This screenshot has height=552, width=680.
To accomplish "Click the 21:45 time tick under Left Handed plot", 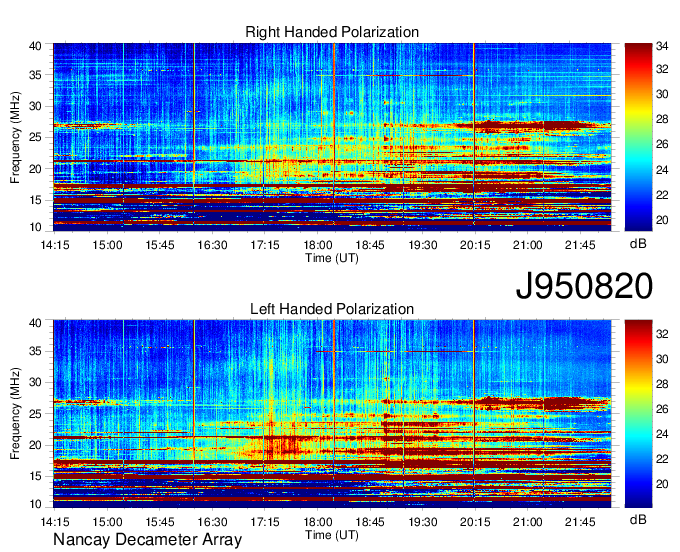I will (580, 522).
